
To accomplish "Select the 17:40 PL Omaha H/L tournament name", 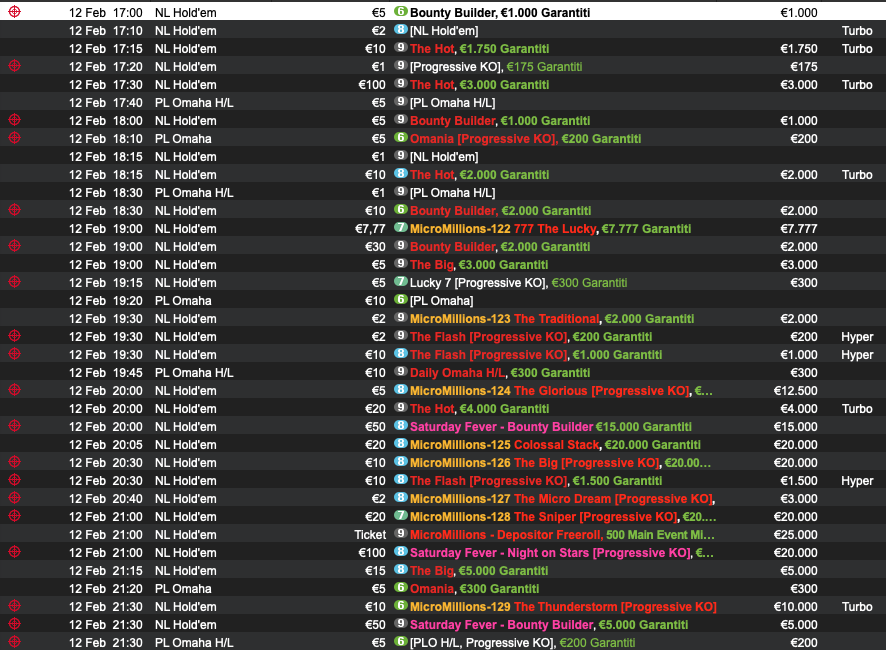I will [x=452, y=103].
